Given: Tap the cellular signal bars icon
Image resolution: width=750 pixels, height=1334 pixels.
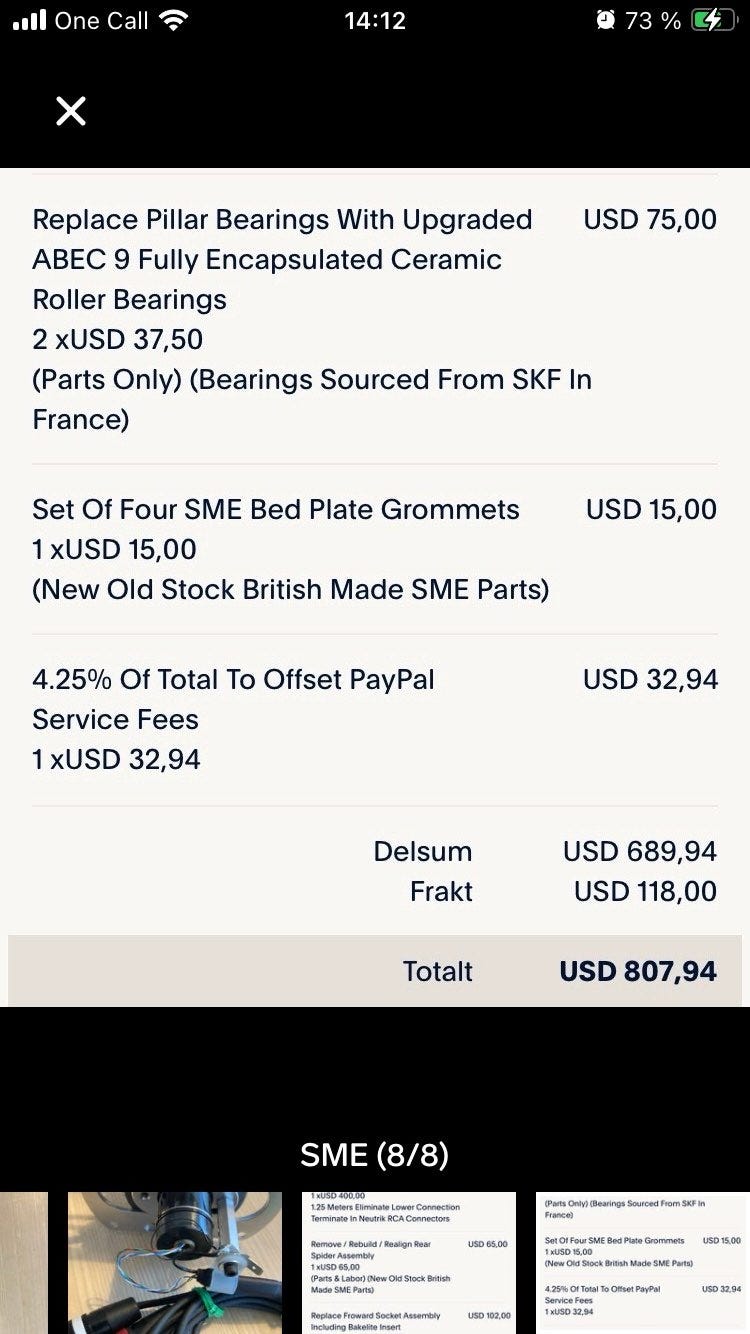Looking at the screenshot, I should [x=30, y=20].
